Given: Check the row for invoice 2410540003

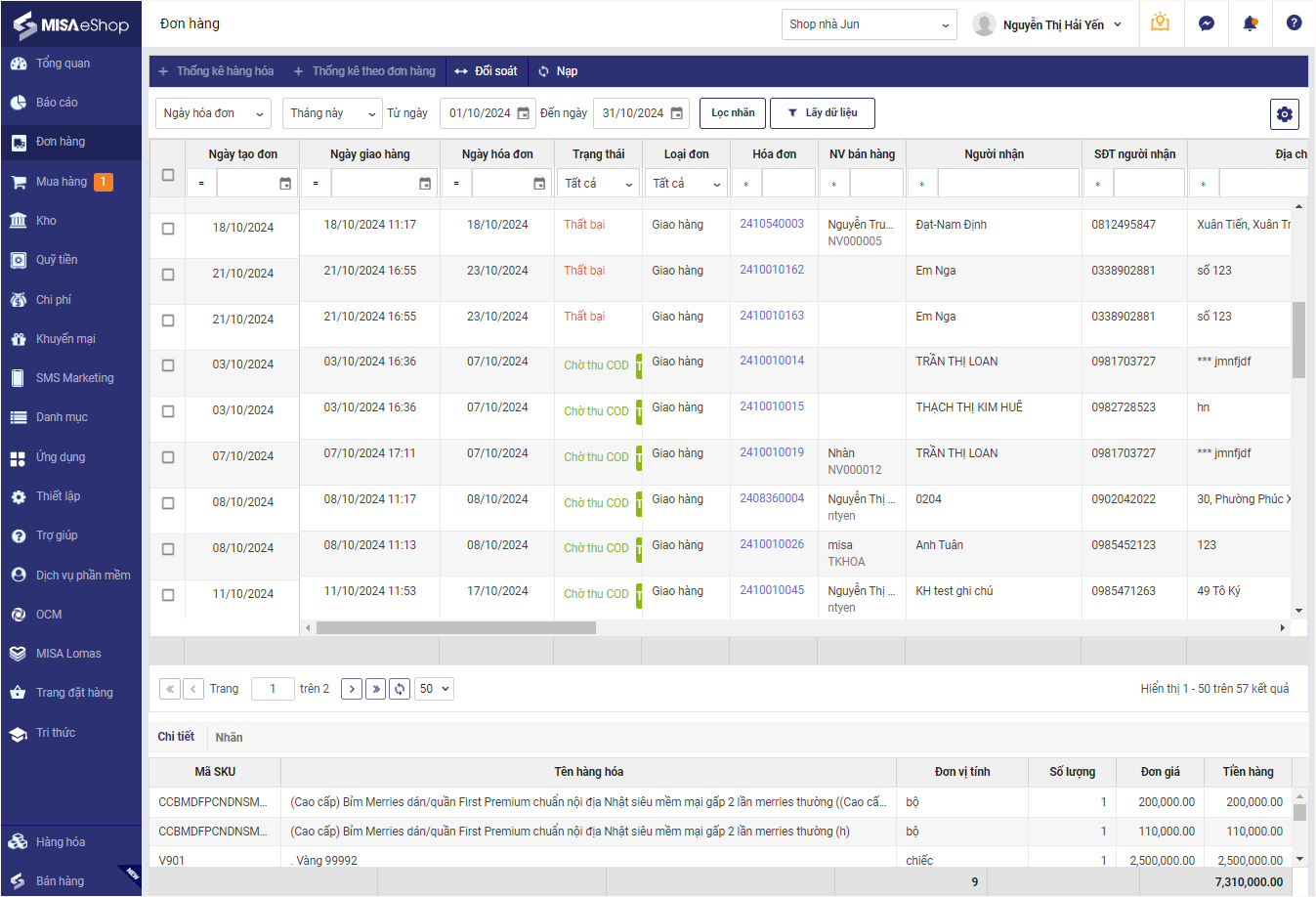Looking at the screenshot, I should coord(168,228).
